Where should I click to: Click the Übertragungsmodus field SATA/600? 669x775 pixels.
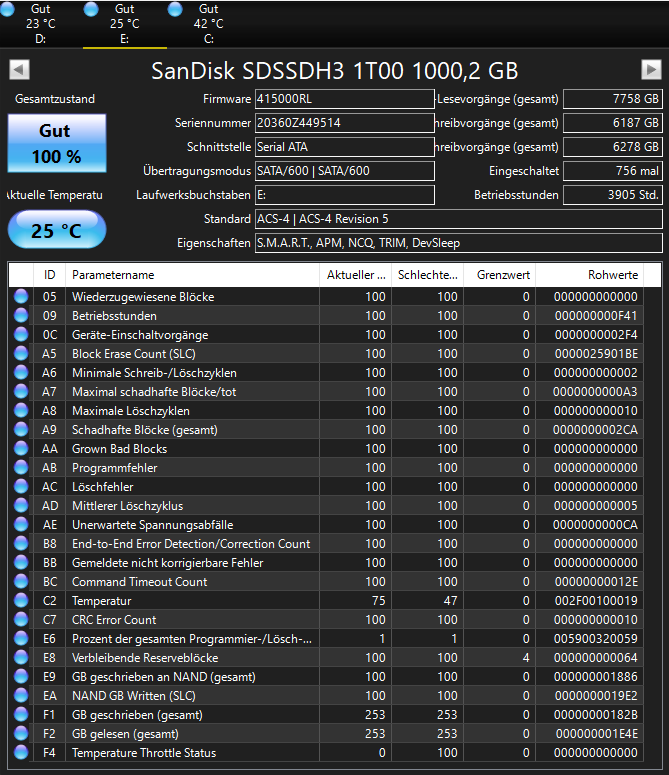pyautogui.click(x=344, y=171)
